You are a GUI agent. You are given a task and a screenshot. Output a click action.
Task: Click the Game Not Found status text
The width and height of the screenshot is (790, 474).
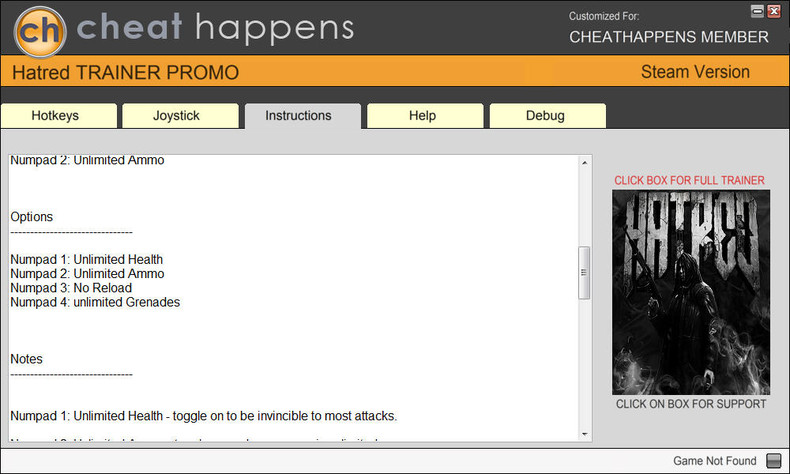714,461
